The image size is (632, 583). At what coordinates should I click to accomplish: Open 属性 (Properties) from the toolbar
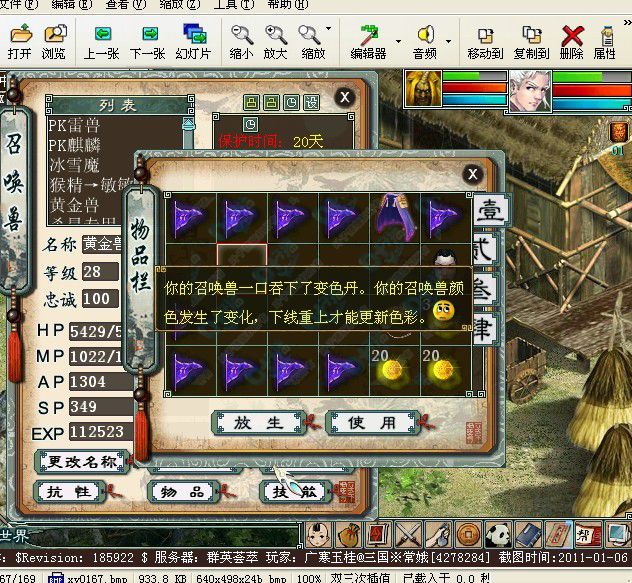(604, 42)
